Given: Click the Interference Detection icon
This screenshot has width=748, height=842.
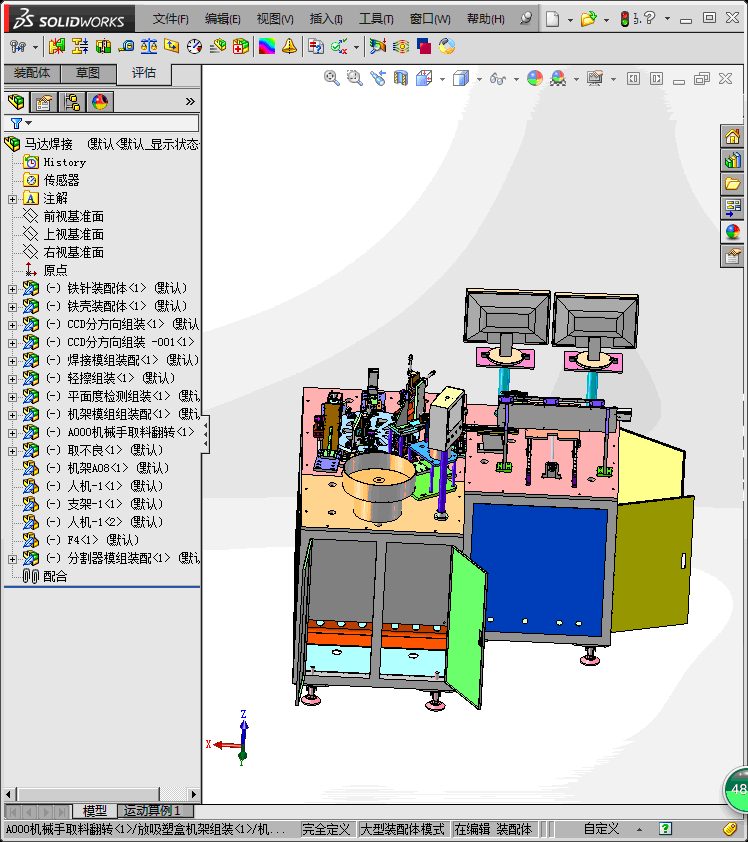Looking at the screenshot, I should (56, 47).
